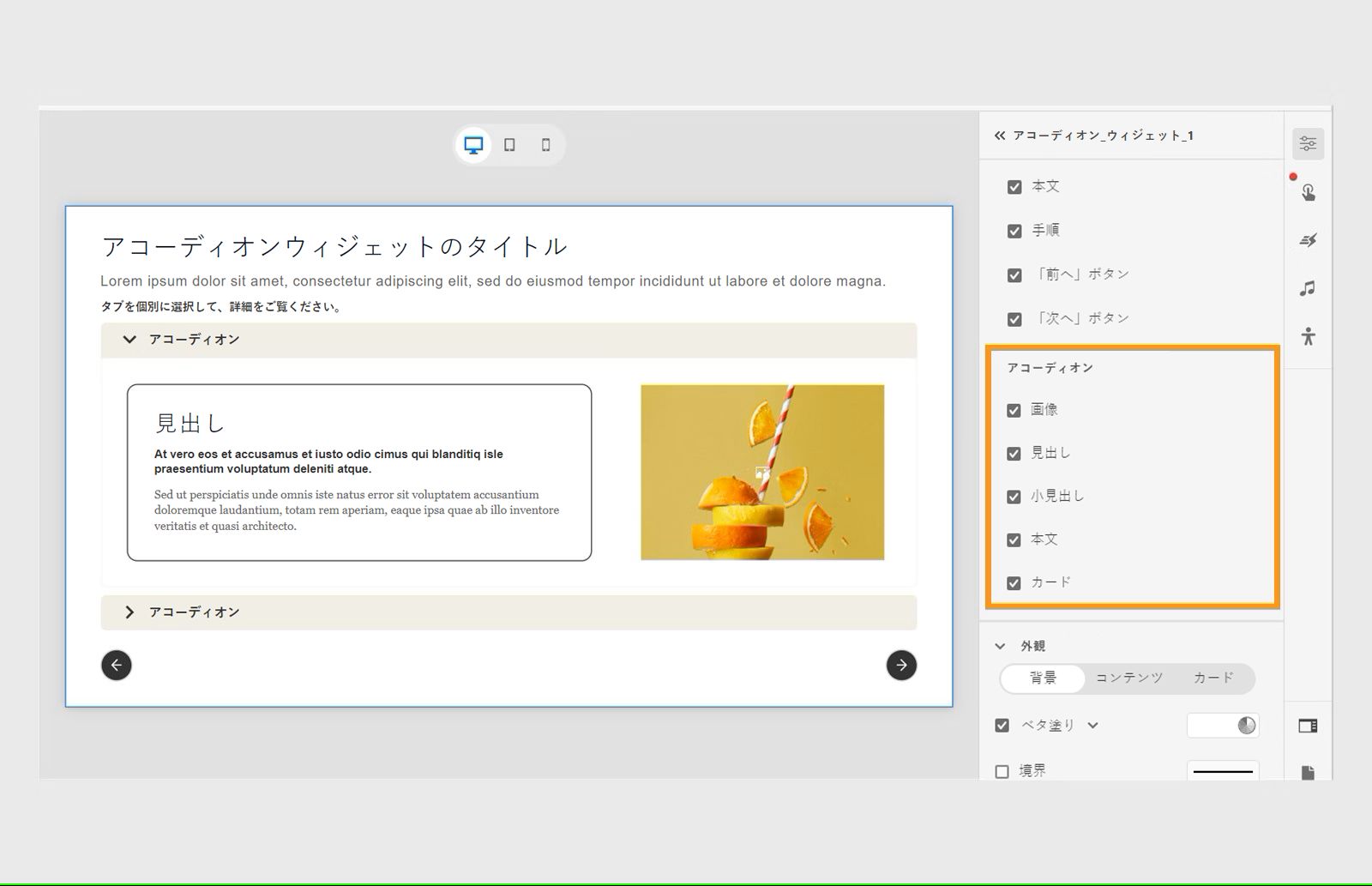The image size is (1372, 886).
Task: Open the animation panel icon
Action: (1308, 240)
